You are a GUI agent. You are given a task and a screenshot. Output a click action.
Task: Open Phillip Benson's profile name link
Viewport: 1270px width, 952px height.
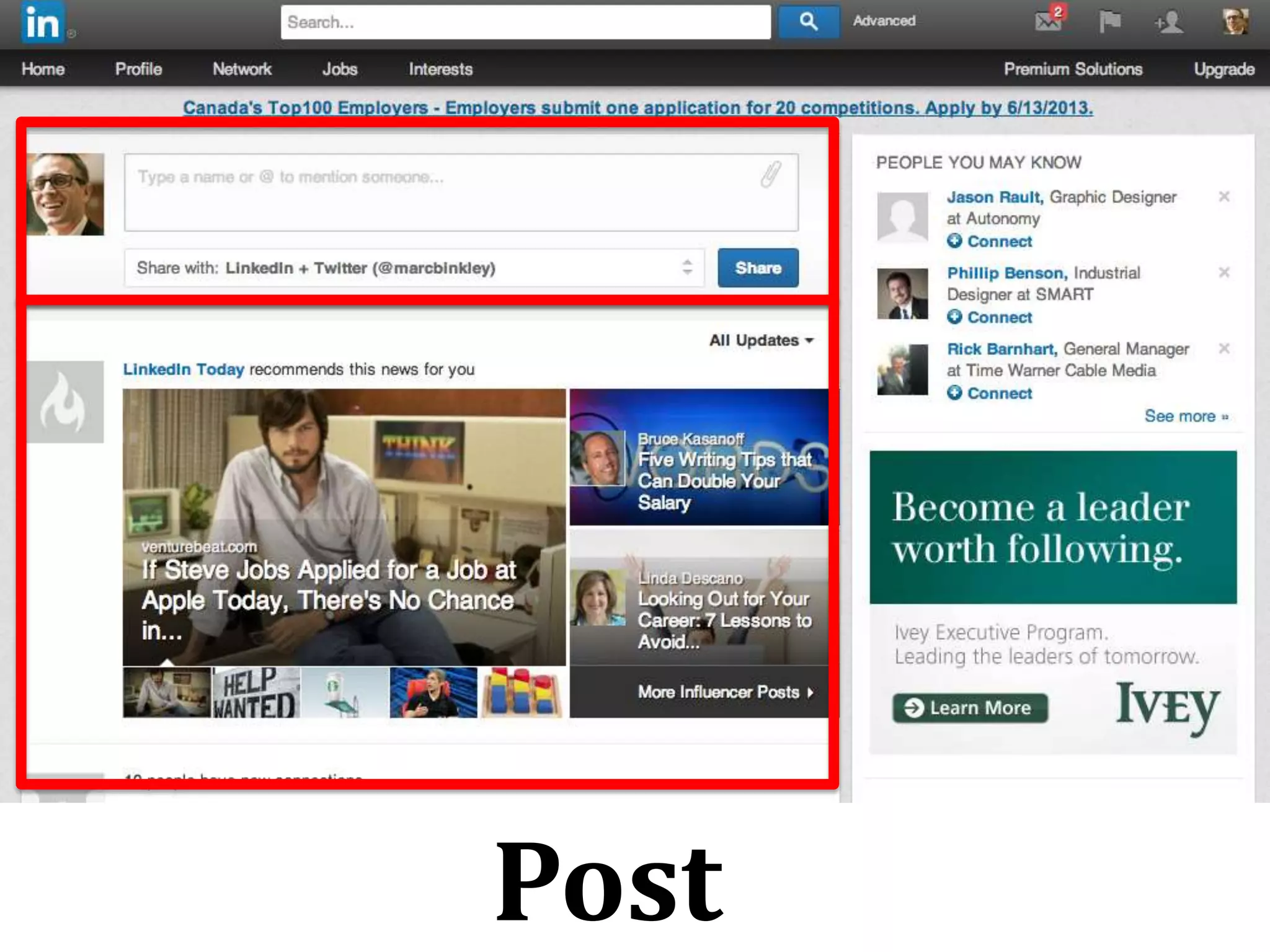1006,273
